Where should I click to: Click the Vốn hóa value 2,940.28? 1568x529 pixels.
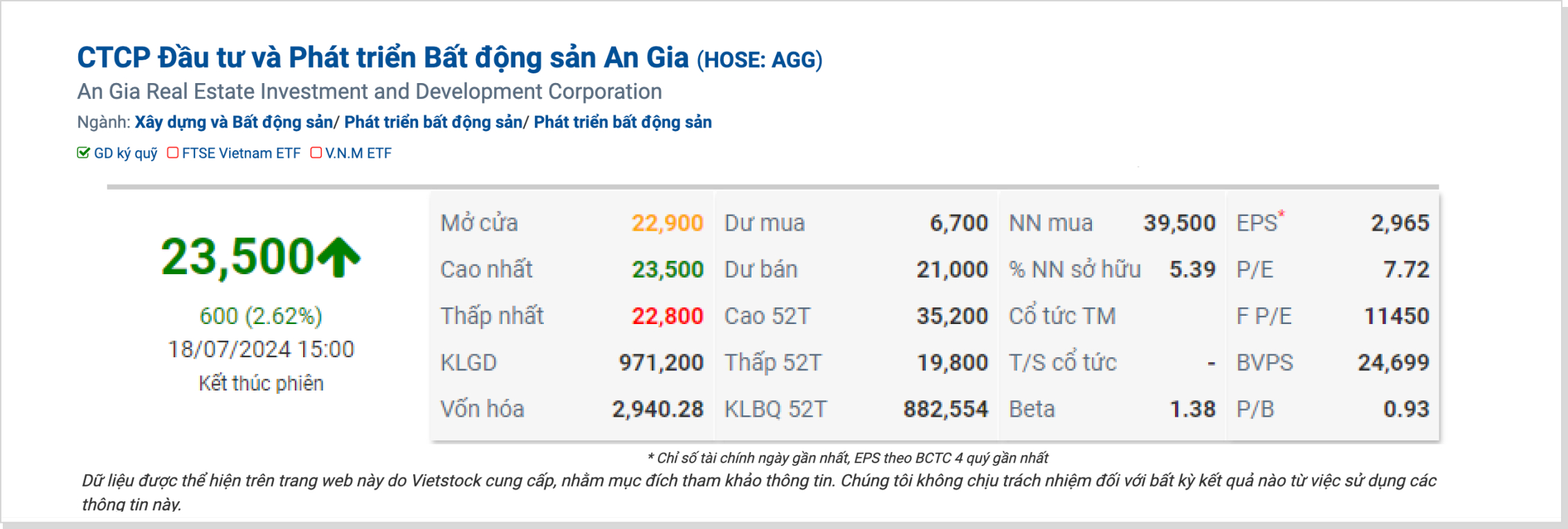point(657,409)
